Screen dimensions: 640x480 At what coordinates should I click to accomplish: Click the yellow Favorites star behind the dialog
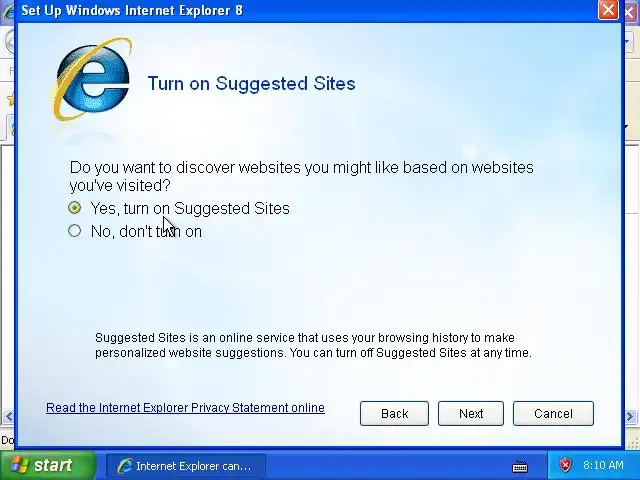[11, 99]
